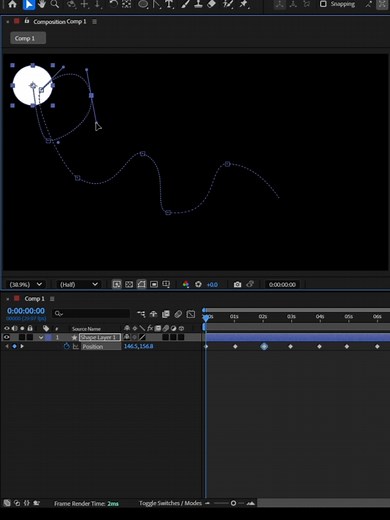Collapse the Shape Layer 1 properties arrow
The image size is (390, 520).
(41, 337)
